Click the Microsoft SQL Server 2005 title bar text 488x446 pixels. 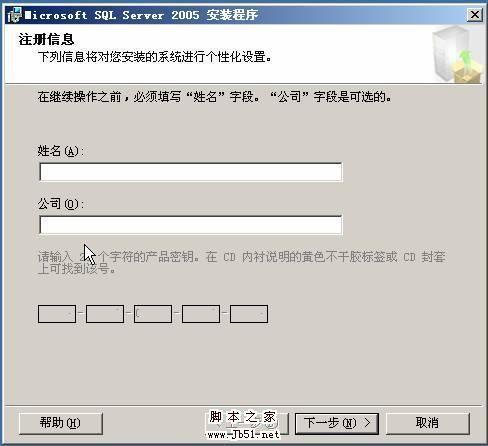[141, 15]
